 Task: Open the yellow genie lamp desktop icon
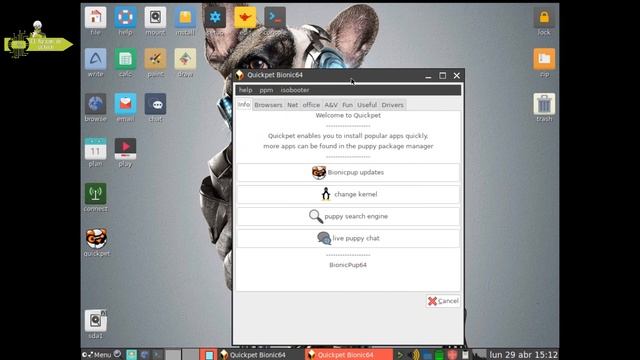[x=245, y=17]
